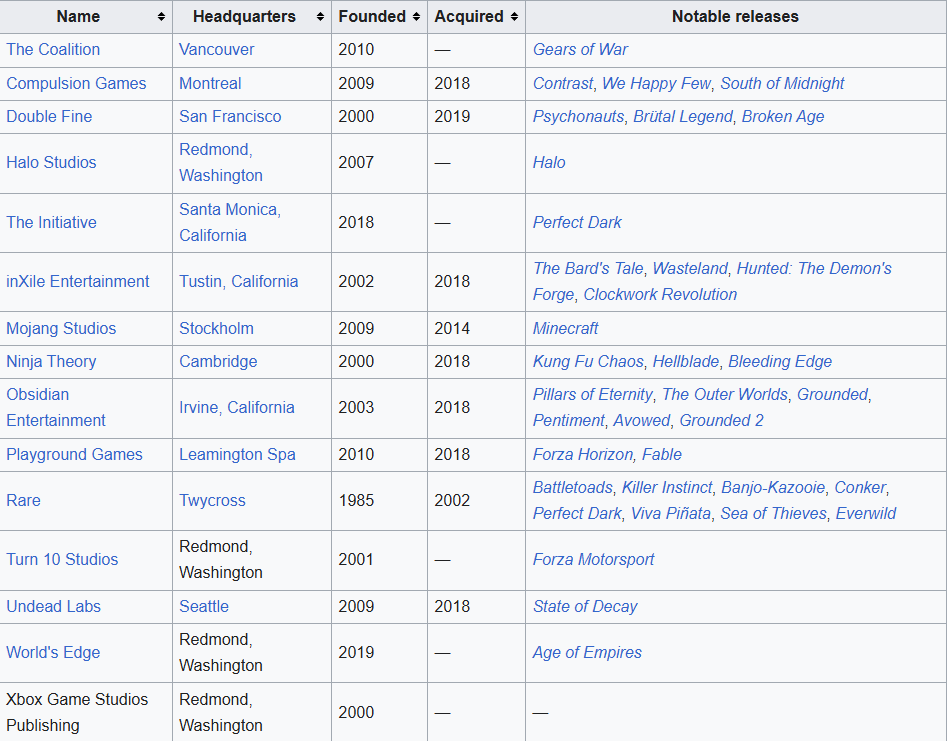The width and height of the screenshot is (948, 741).
Task: Open Double Fine link
Action: pos(49,117)
